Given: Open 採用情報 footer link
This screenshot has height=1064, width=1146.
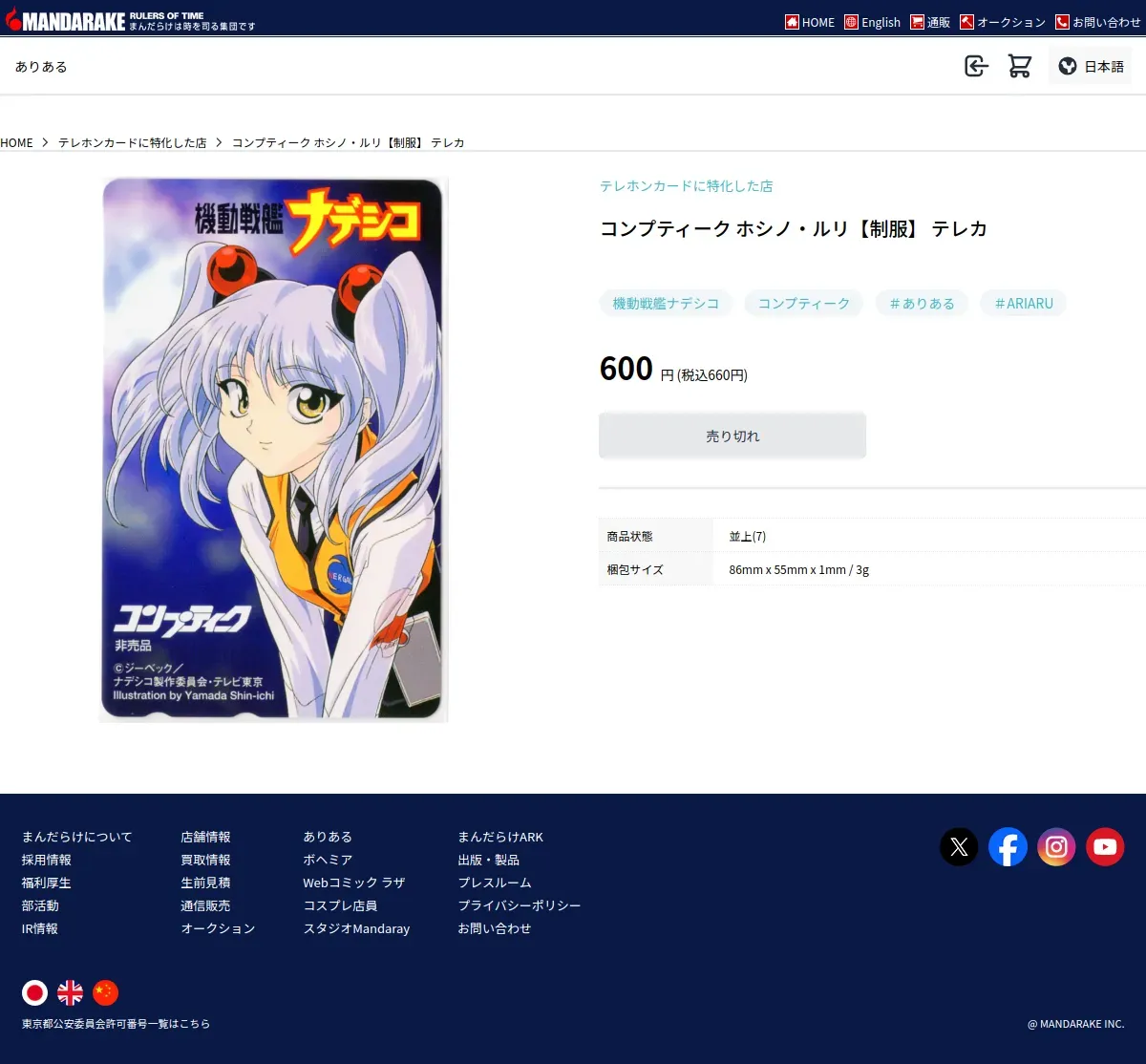Looking at the screenshot, I should tap(47, 860).
